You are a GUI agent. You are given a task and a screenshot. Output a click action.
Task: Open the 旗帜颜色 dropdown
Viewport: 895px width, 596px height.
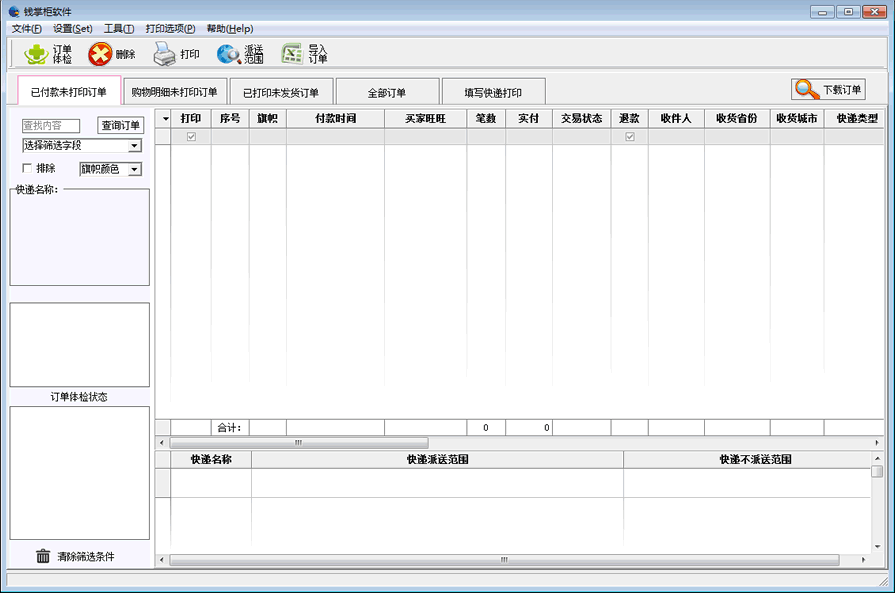(135, 168)
